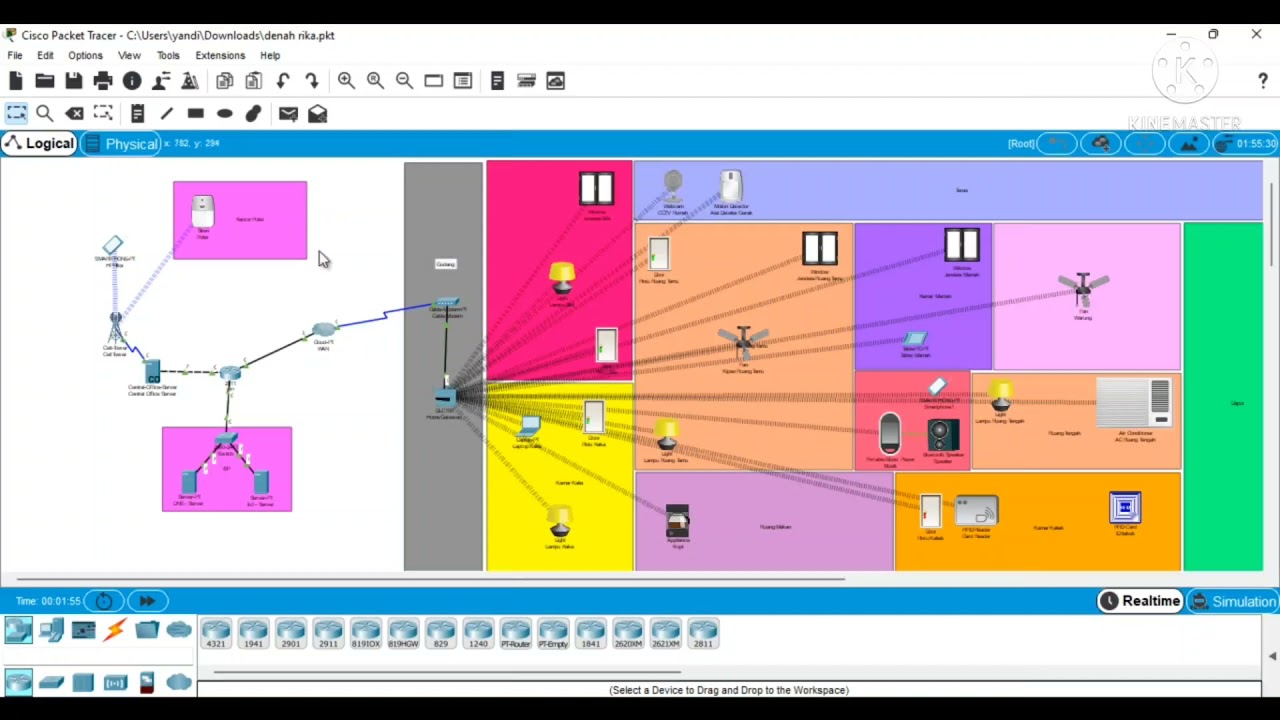This screenshot has width=1280, height=720.
Task: Open the Network Information icon
Action: point(132,81)
